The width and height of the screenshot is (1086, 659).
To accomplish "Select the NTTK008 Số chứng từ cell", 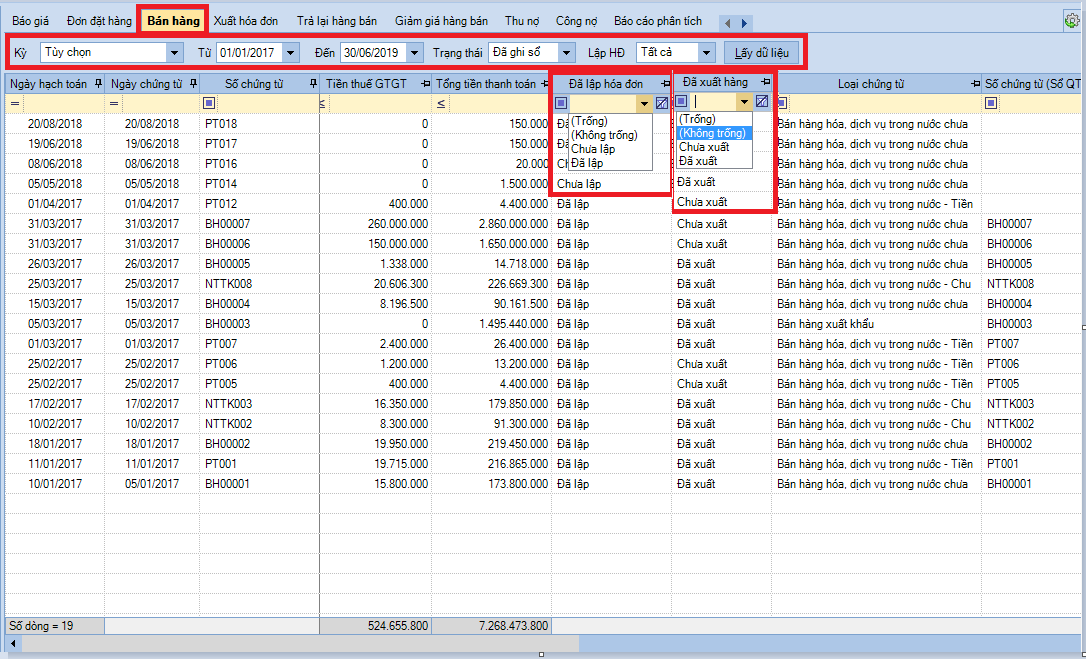I will pos(259,284).
